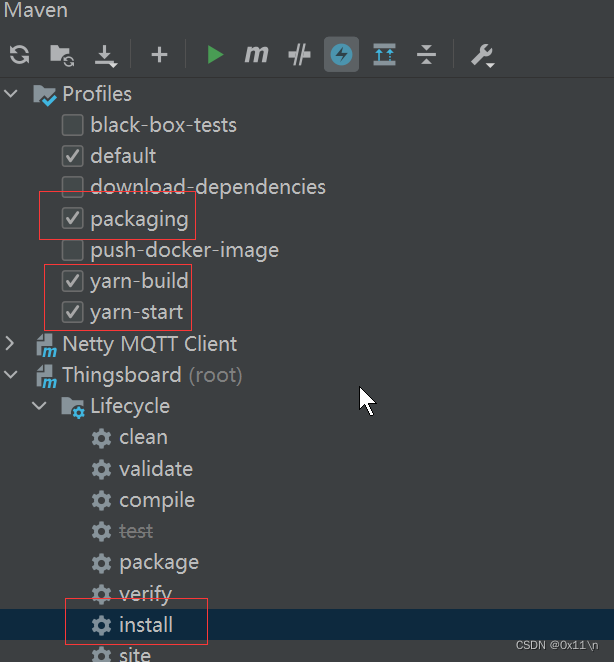Uncheck the yarn-build profile
Screen dimensions: 614x662
click(73, 281)
